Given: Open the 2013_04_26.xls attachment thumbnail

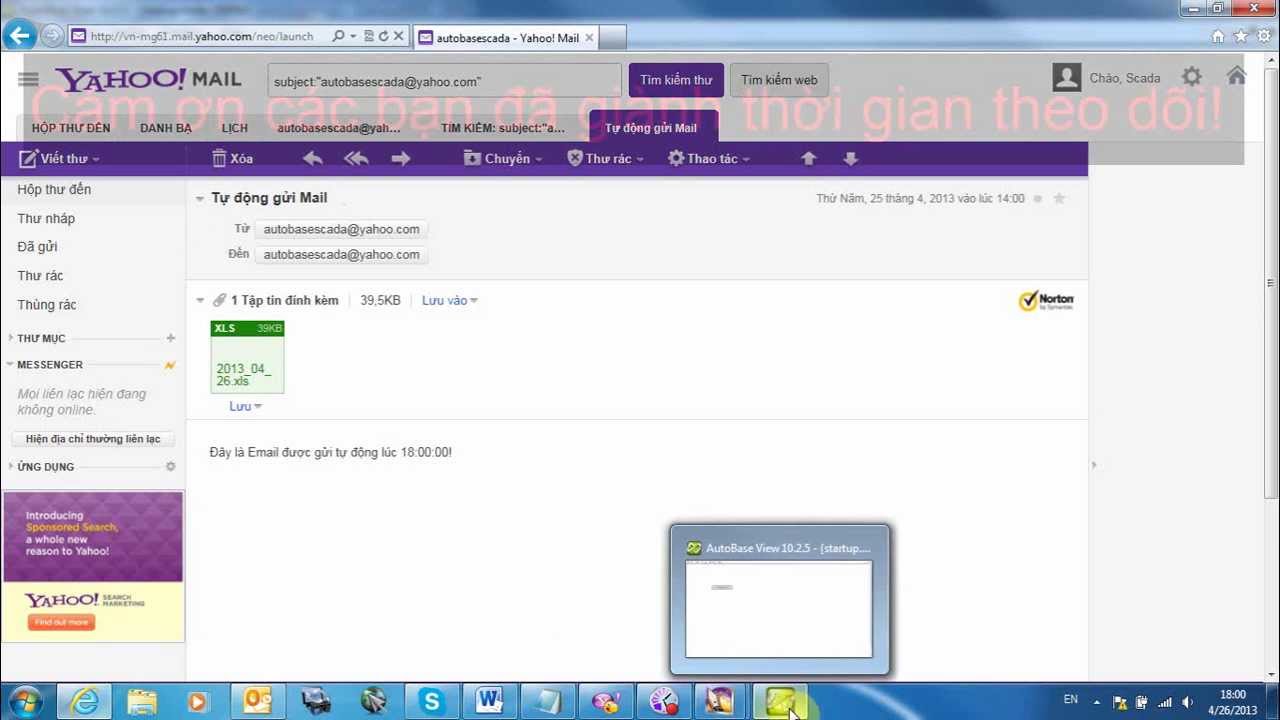Looking at the screenshot, I should pos(247,357).
